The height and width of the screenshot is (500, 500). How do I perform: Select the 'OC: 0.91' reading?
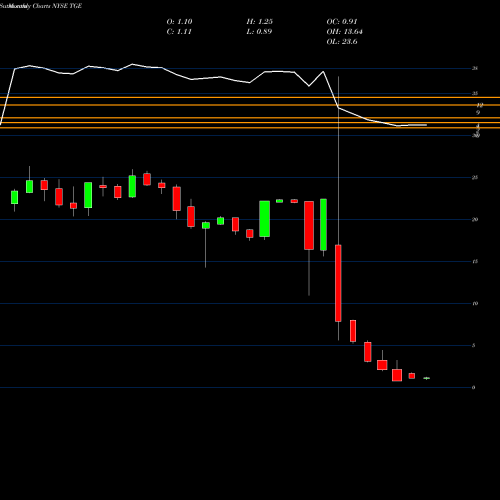point(342,22)
